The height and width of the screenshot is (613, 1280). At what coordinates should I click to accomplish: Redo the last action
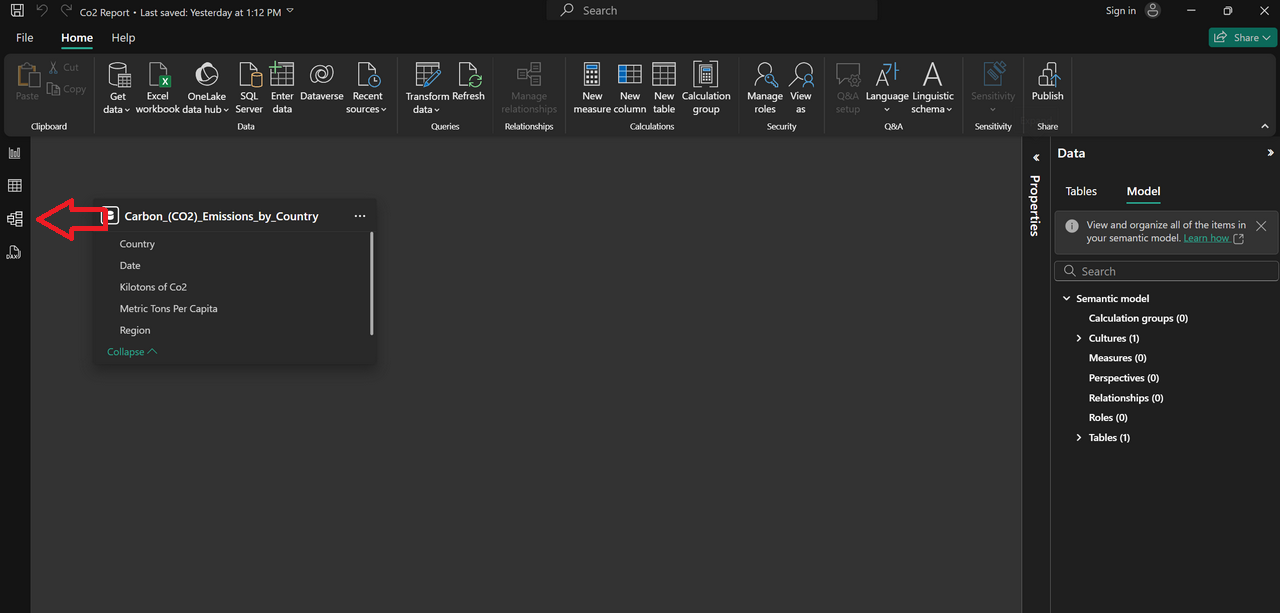66,10
